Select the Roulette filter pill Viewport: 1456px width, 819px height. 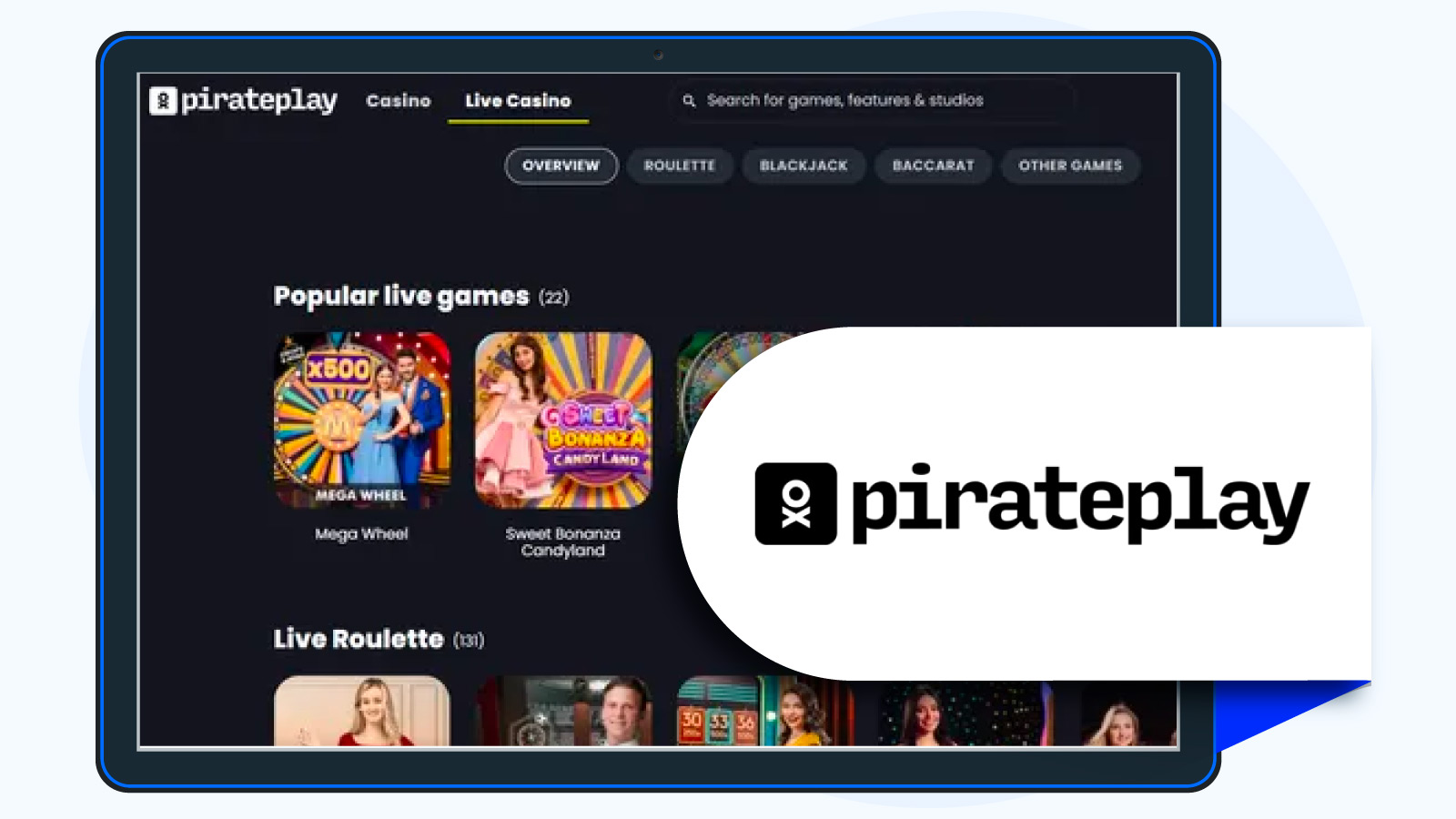[680, 166]
